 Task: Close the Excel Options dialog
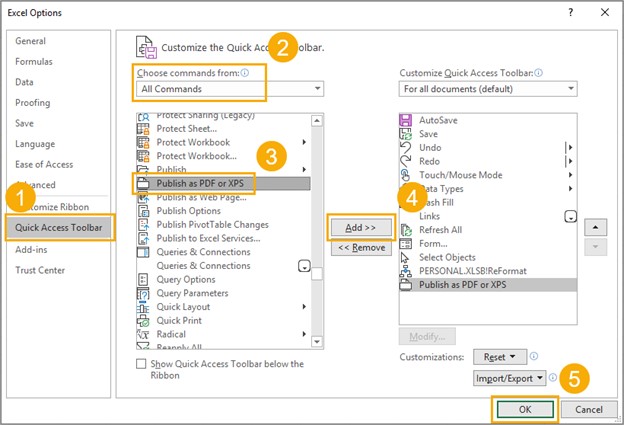(x=605, y=12)
